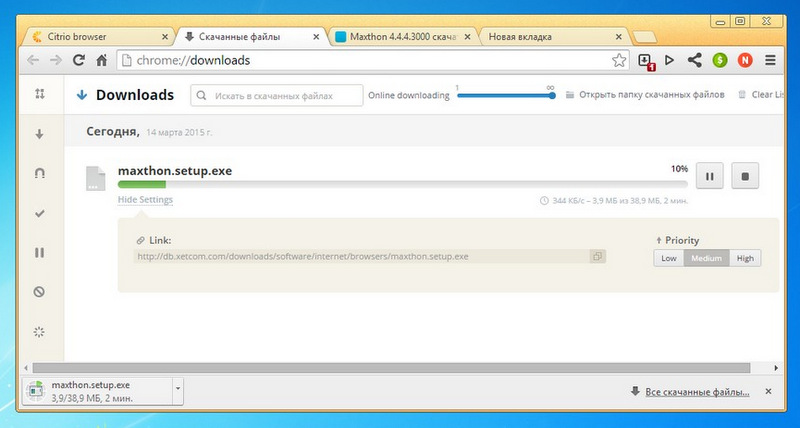Open the browser hamburger menu
Image resolution: width=800 pixels, height=428 pixels.
pyautogui.click(x=770, y=60)
